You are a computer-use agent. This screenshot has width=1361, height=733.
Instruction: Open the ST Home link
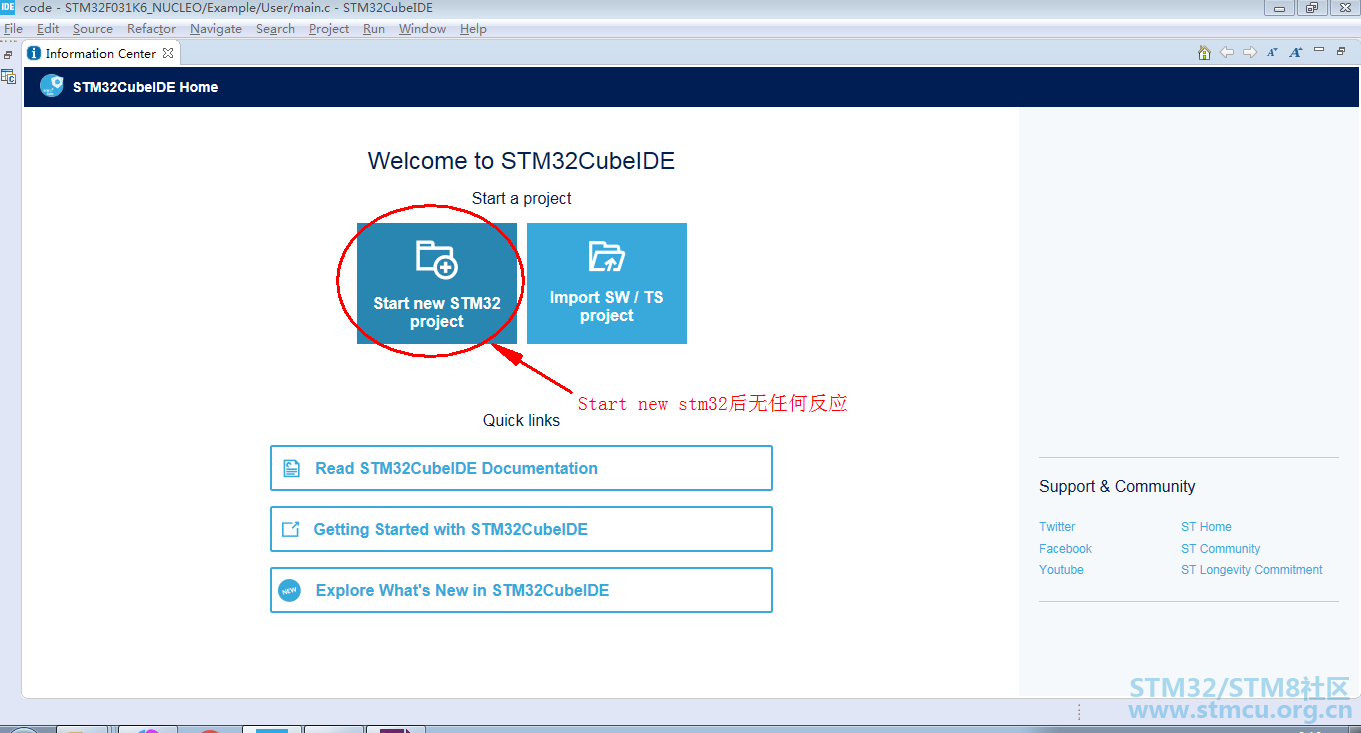[x=1206, y=527]
